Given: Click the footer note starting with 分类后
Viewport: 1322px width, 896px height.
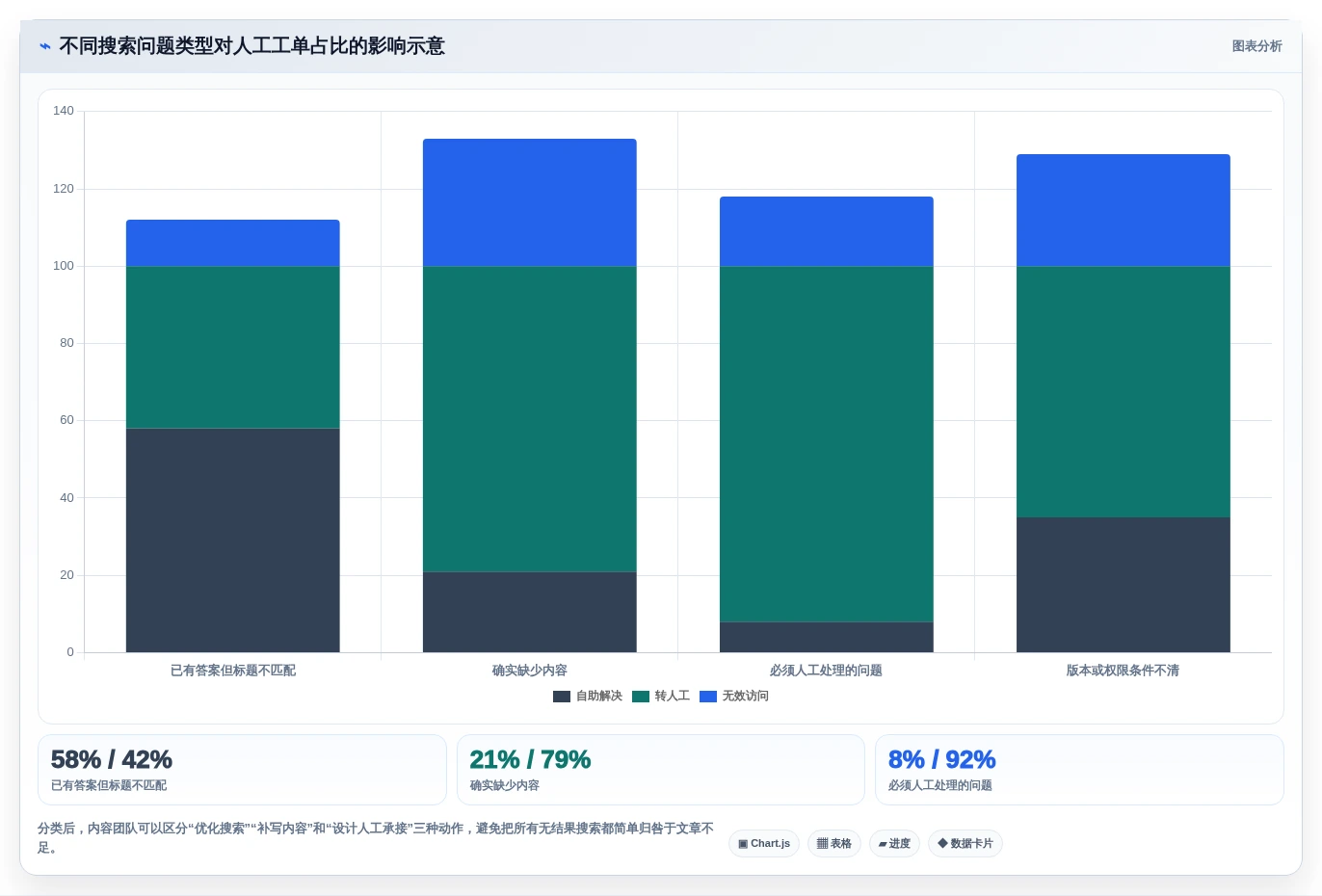Looking at the screenshot, I should (376, 838).
